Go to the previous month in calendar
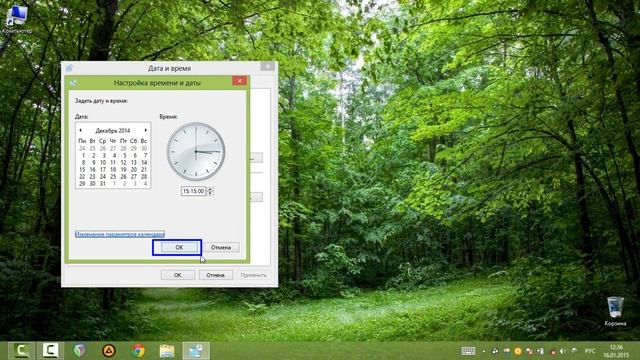 pyautogui.click(x=80, y=130)
